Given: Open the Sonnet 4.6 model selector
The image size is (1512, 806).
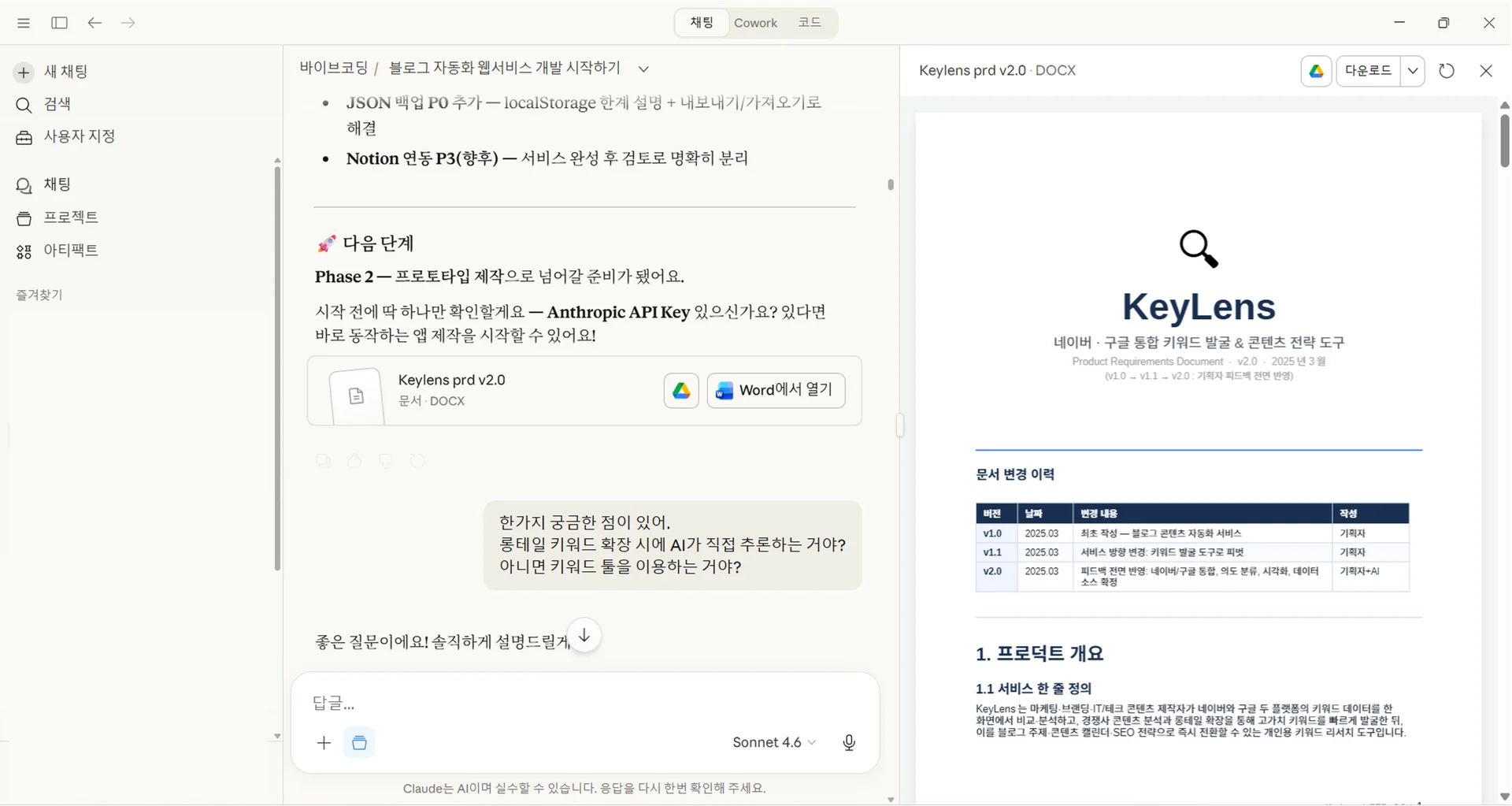Looking at the screenshot, I should [773, 742].
